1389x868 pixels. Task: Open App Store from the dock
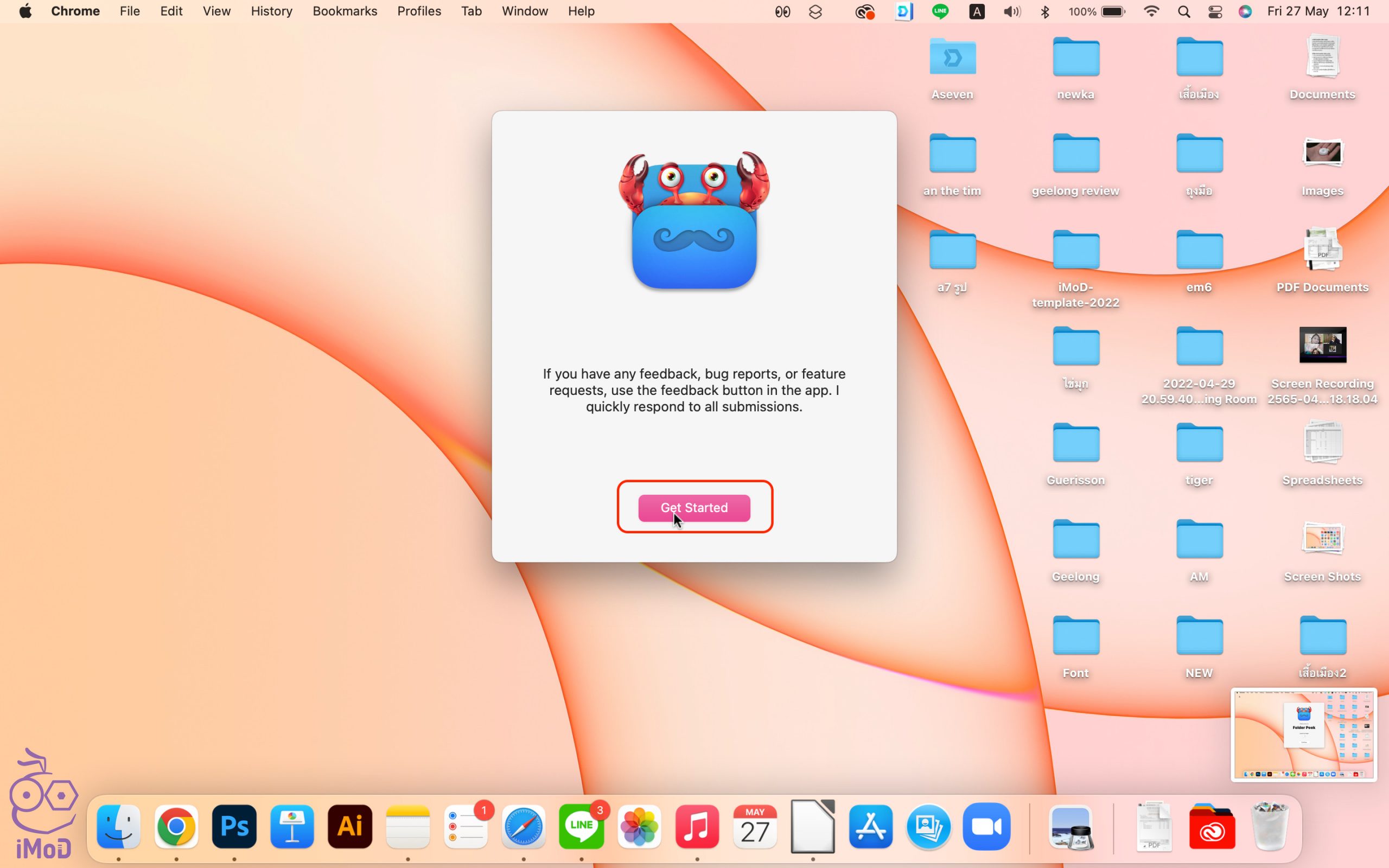(x=870, y=827)
